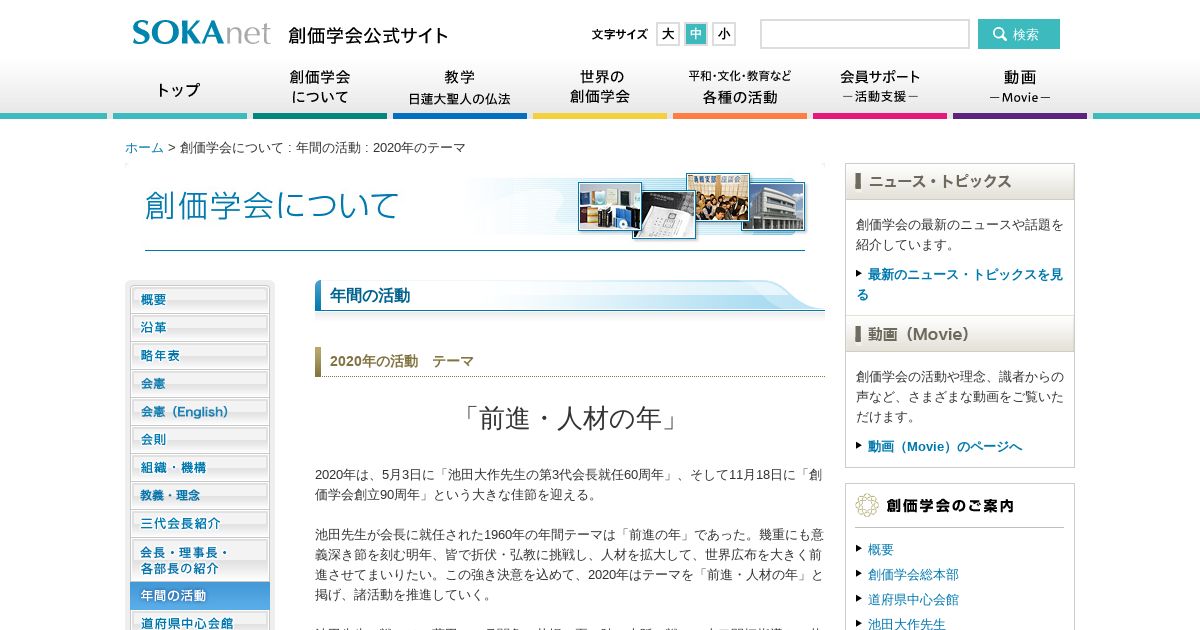The image size is (1200, 630).
Task: Open 道府県中心会館 link in ご案内 panel
Action: pyautogui.click(x=913, y=599)
